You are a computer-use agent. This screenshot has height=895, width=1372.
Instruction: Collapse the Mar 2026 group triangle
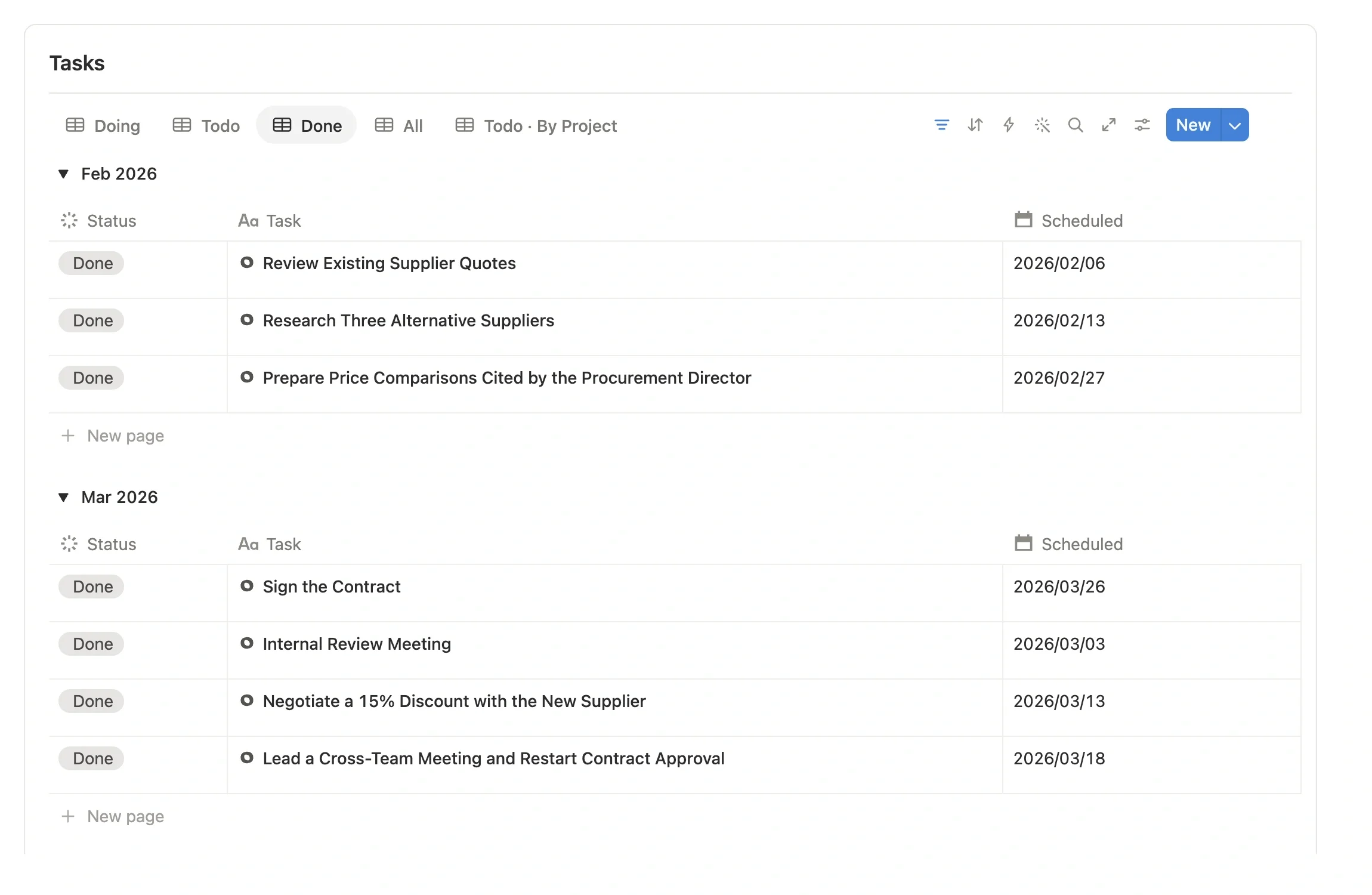pos(63,497)
